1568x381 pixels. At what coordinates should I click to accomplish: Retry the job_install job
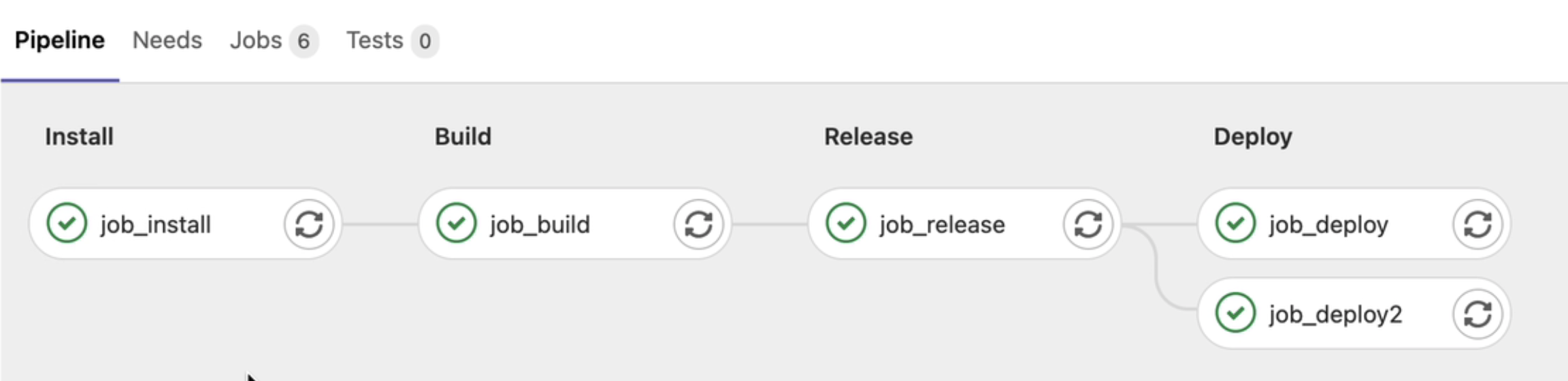pos(308,225)
